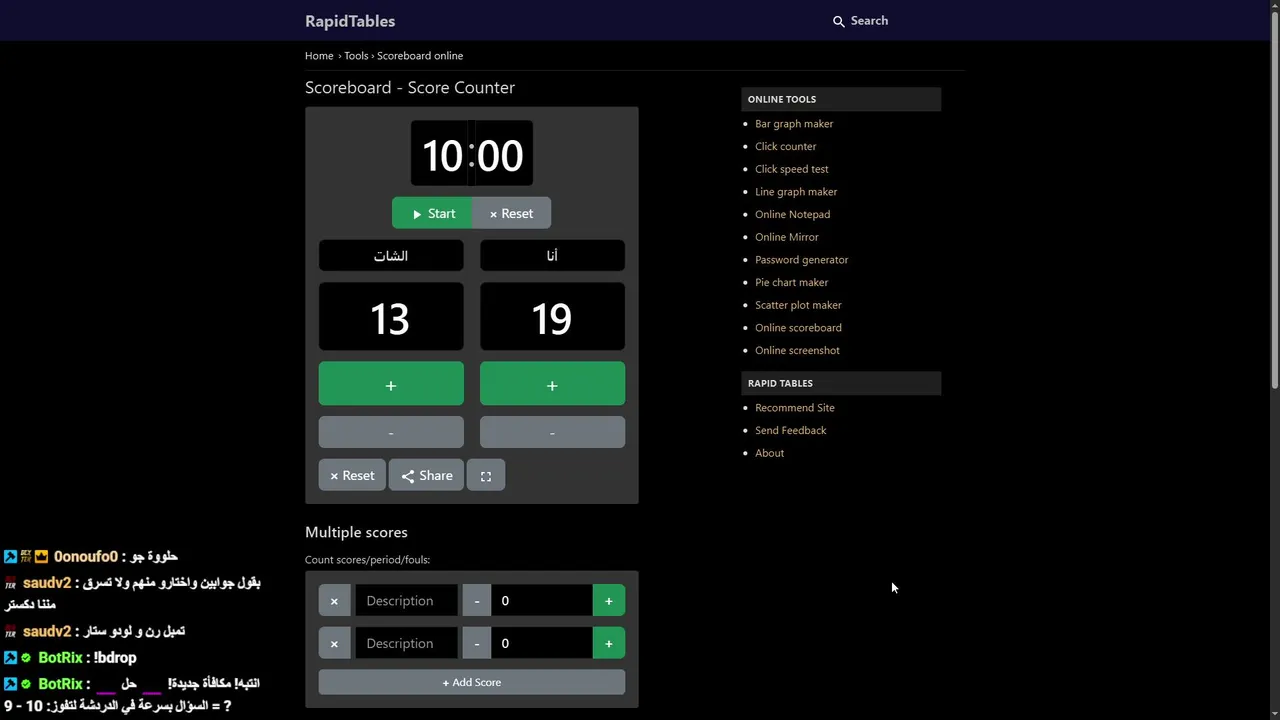Subtract a point from الشات team
Viewport: 1280px width, 720px height.
tap(391, 432)
